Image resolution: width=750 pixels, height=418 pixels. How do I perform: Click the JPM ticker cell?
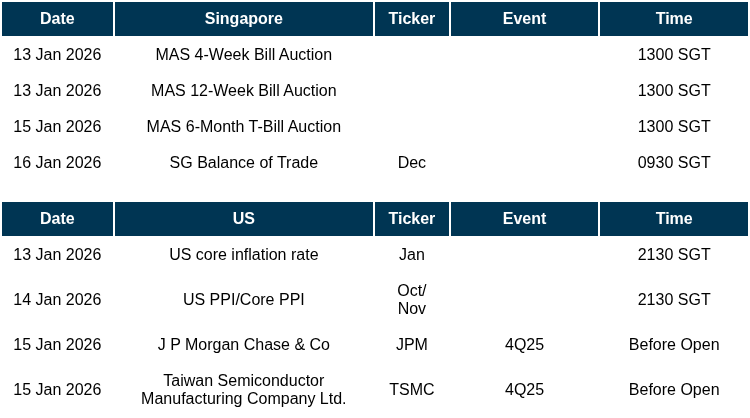(411, 345)
